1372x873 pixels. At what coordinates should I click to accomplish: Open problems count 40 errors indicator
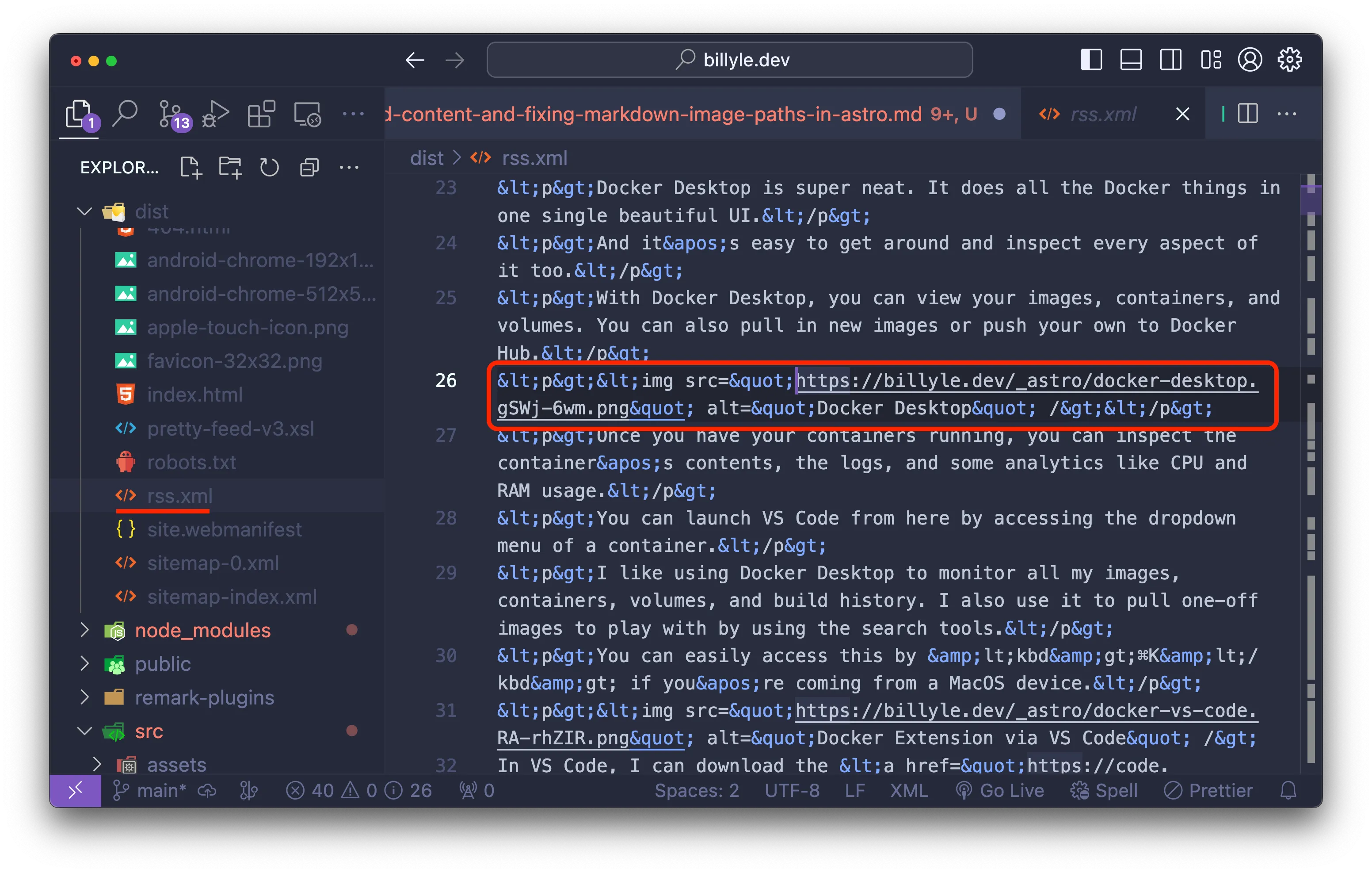358,790
